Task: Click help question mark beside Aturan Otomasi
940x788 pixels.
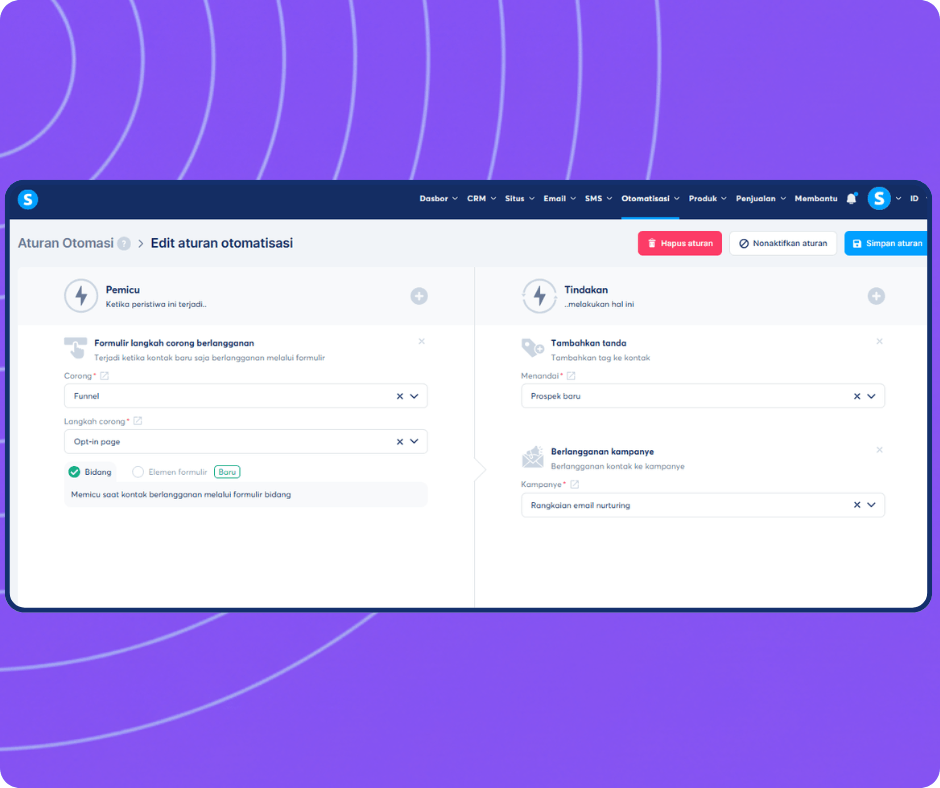Action: click(x=124, y=243)
